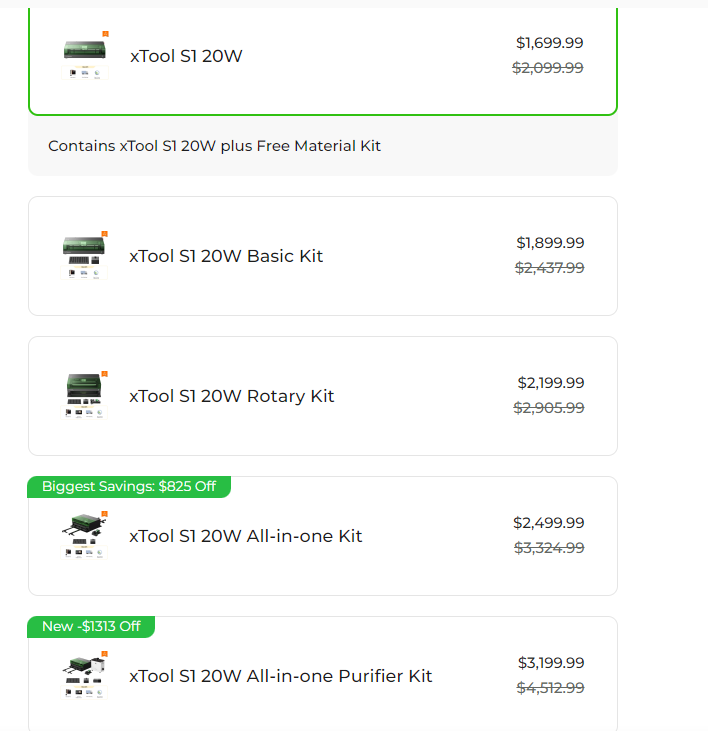Viewport: 708px width, 731px height.
Task: Click the $2,499.99 All-in-one Kit price
Action: [x=548, y=523]
